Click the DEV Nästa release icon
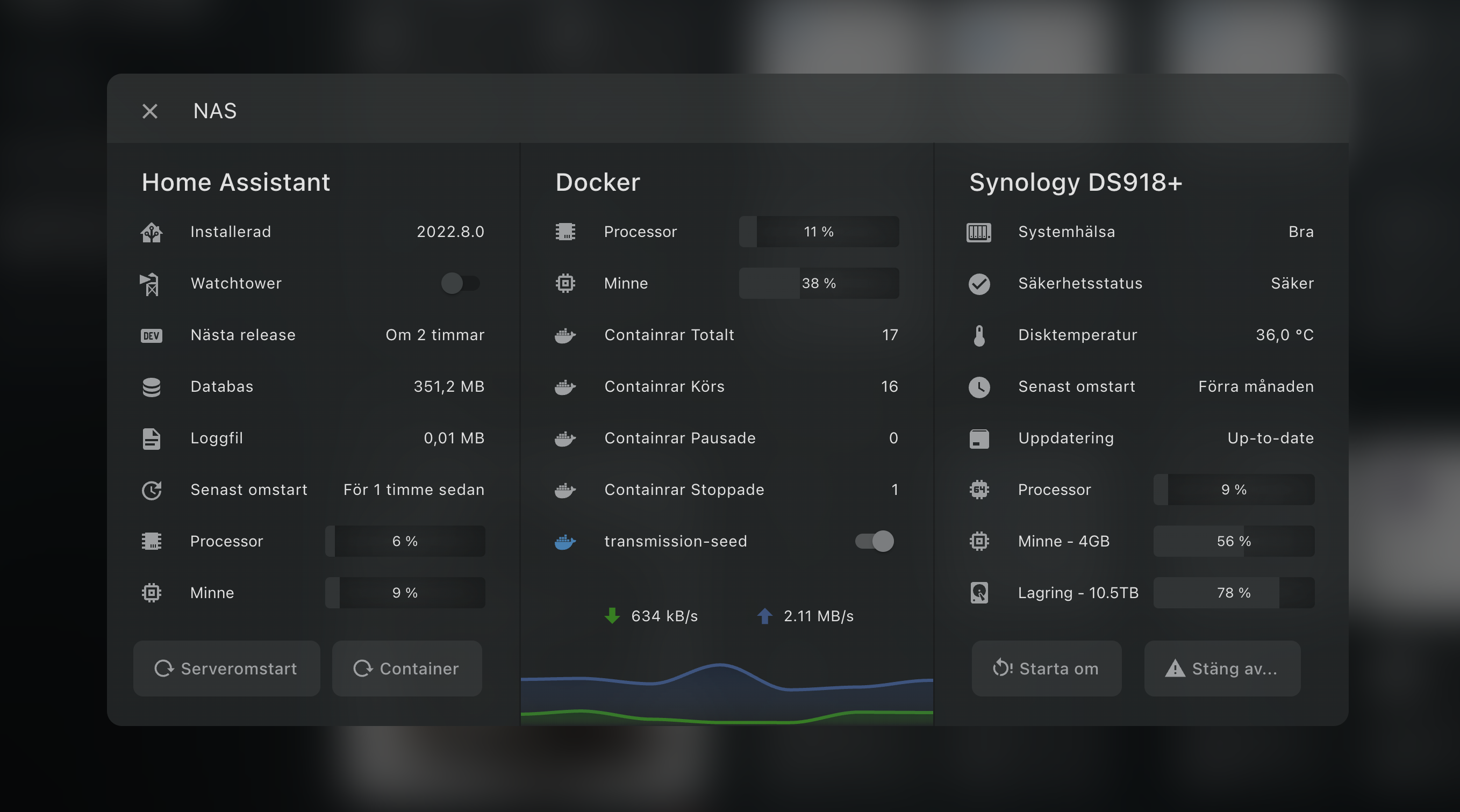Viewport: 1460px width, 812px height. point(152,335)
